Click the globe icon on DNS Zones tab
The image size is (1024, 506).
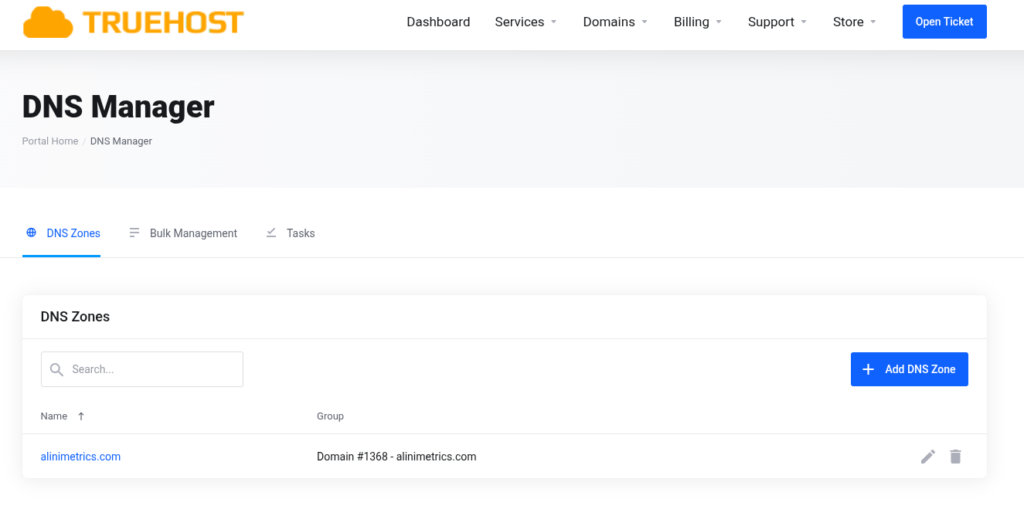32,233
